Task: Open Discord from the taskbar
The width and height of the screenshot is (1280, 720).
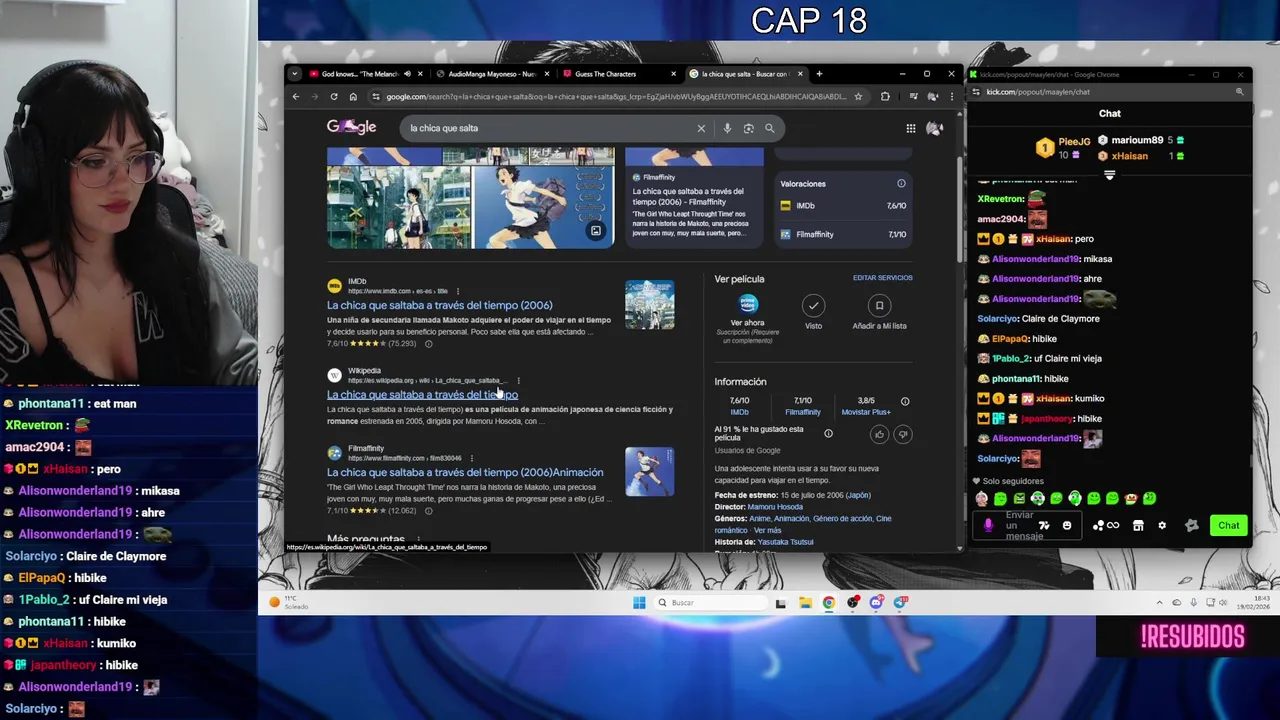Action: point(876,603)
